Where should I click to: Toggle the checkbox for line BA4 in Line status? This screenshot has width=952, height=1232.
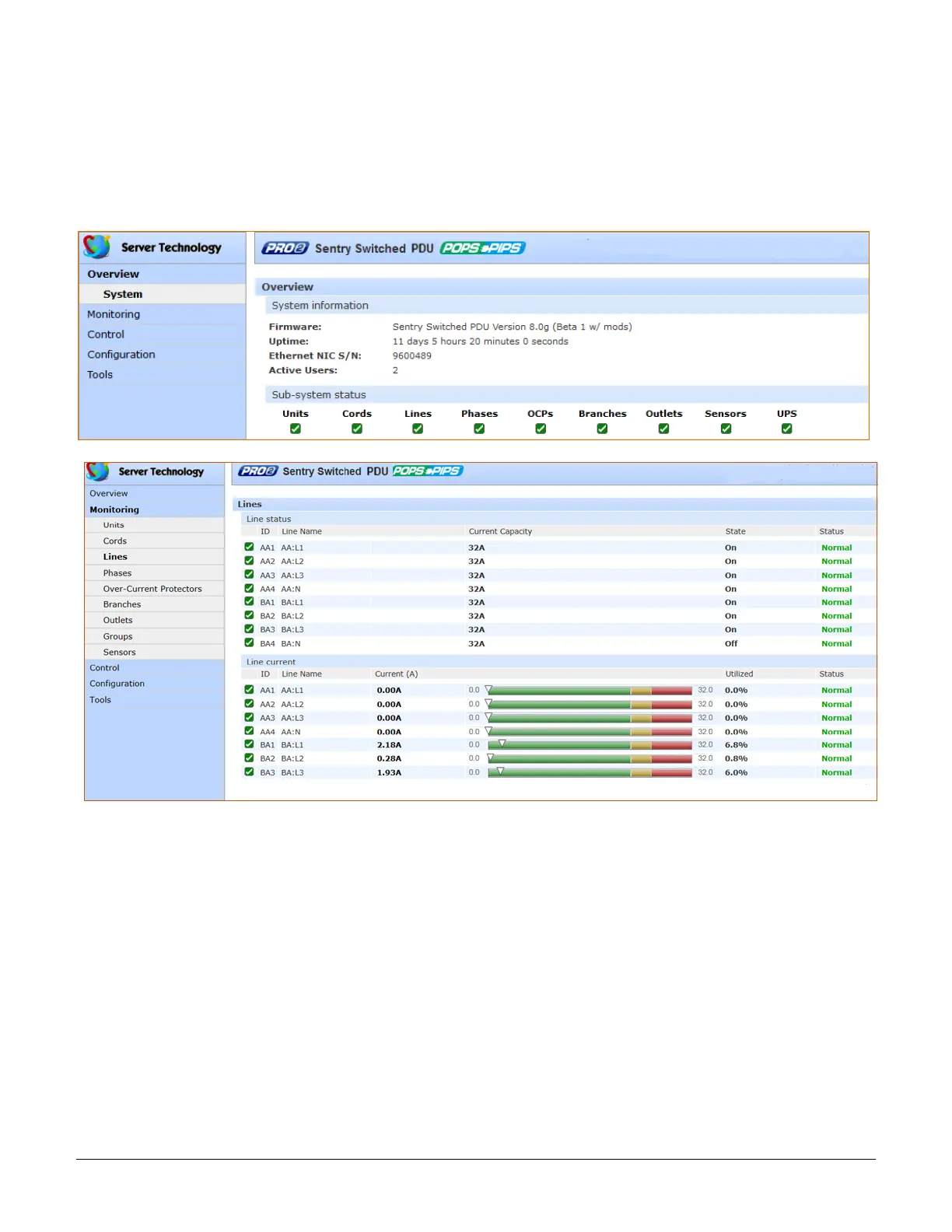point(249,643)
